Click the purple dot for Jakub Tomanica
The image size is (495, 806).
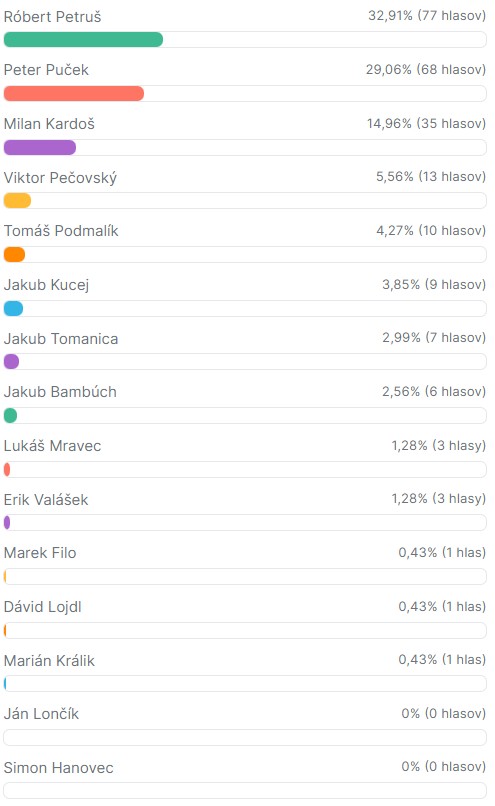(11, 361)
